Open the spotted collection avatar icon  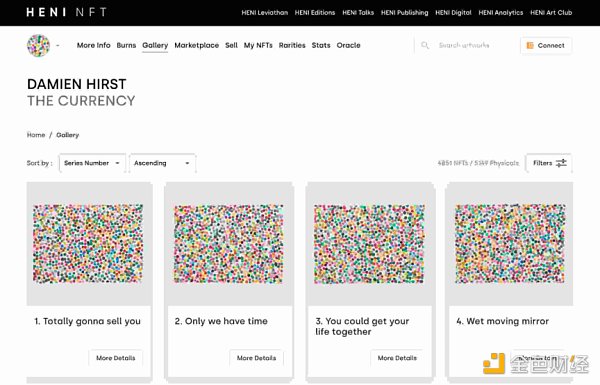[38, 46]
